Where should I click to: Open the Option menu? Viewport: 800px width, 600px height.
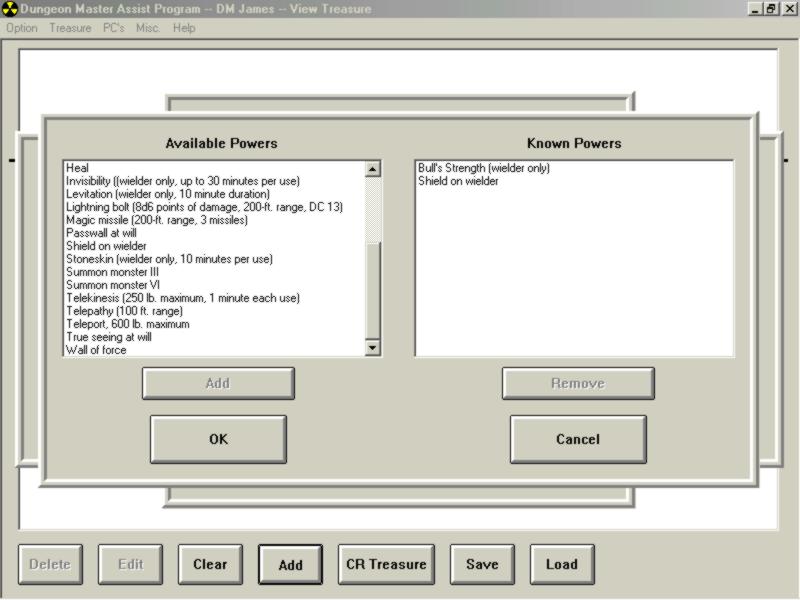coord(22,28)
